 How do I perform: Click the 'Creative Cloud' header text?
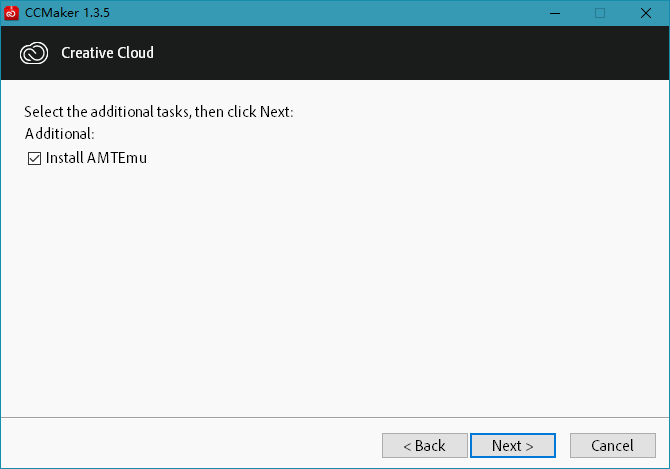pyautogui.click(x=107, y=53)
